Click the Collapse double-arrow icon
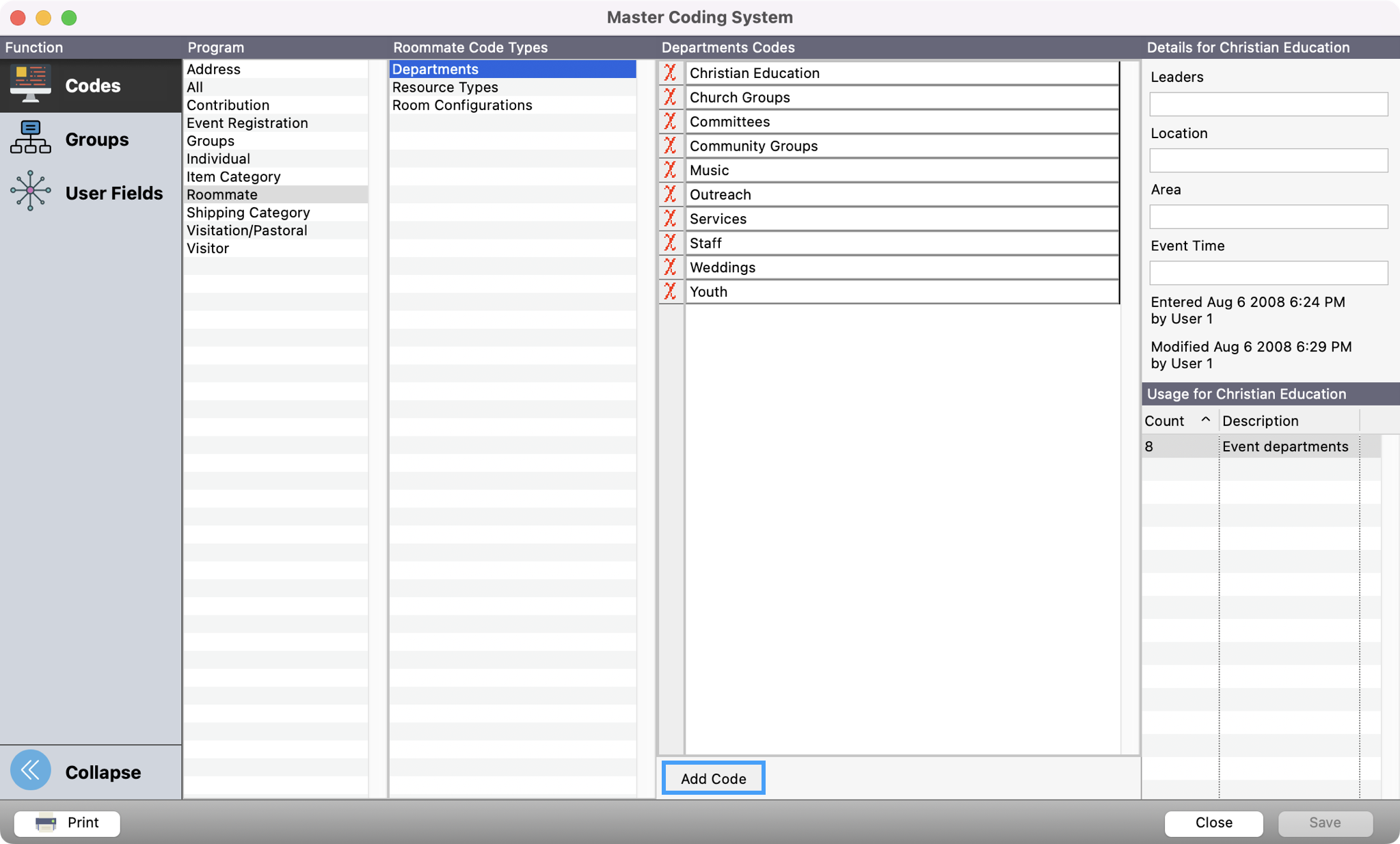Image resolution: width=1400 pixels, height=844 pixels. pyautogui.click(x=31, y=770)
